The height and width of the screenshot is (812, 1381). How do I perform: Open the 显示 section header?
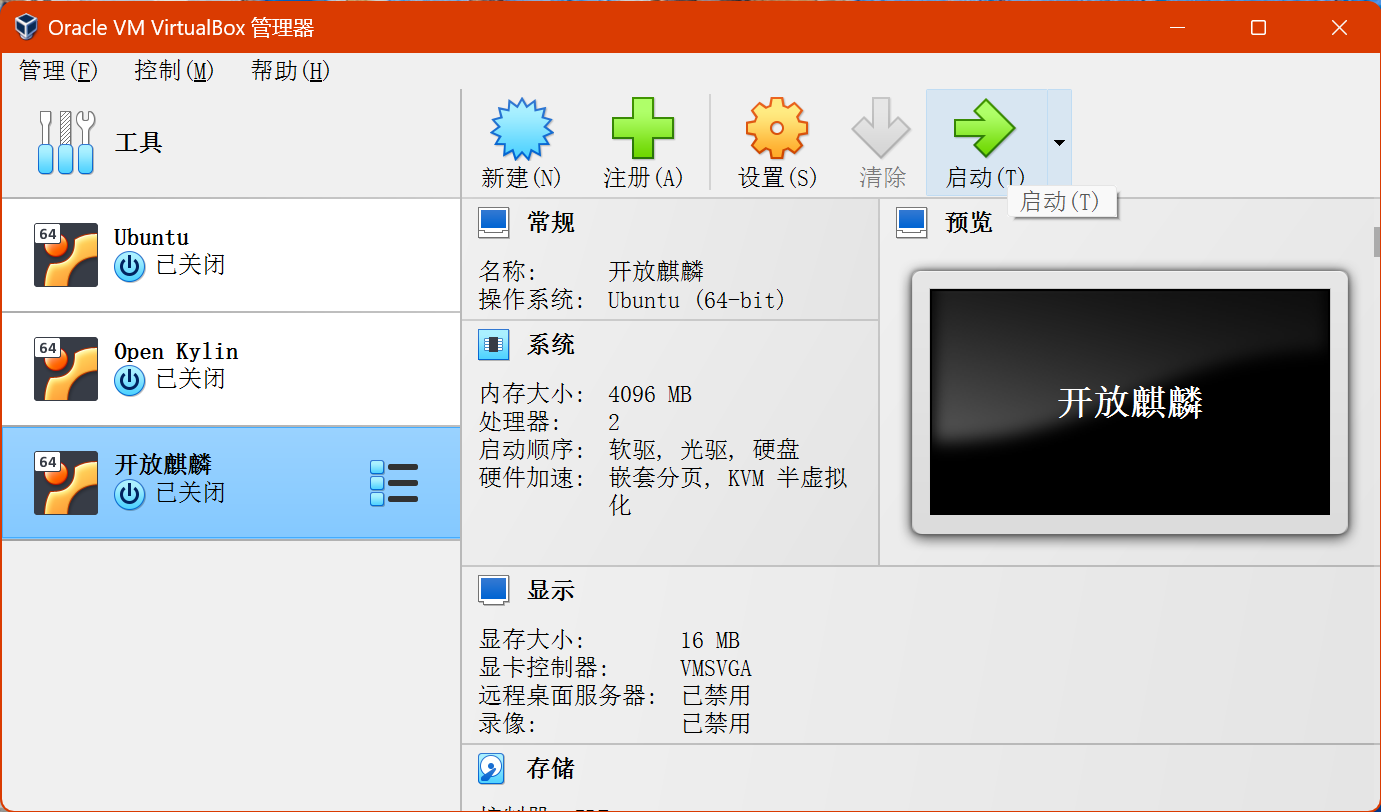coord(551,590)
